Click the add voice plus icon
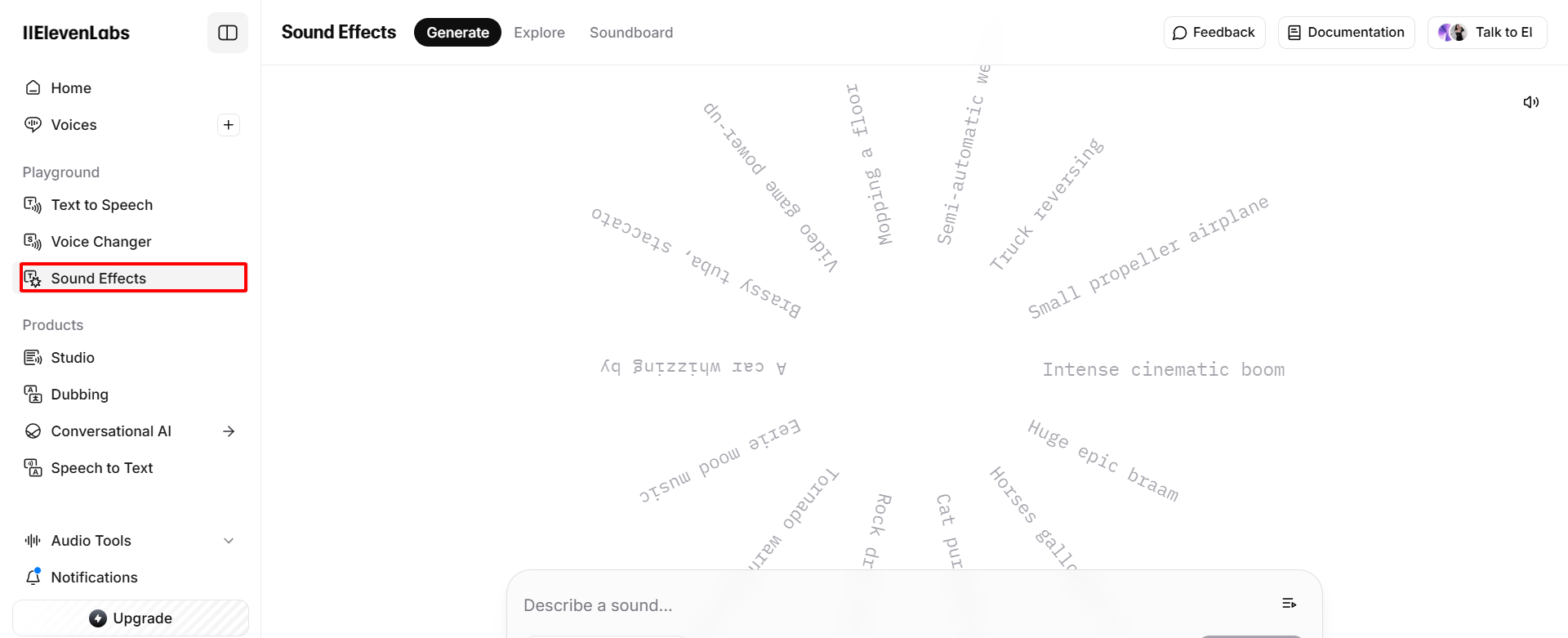 pyautogui.click(x=229, y=125)
